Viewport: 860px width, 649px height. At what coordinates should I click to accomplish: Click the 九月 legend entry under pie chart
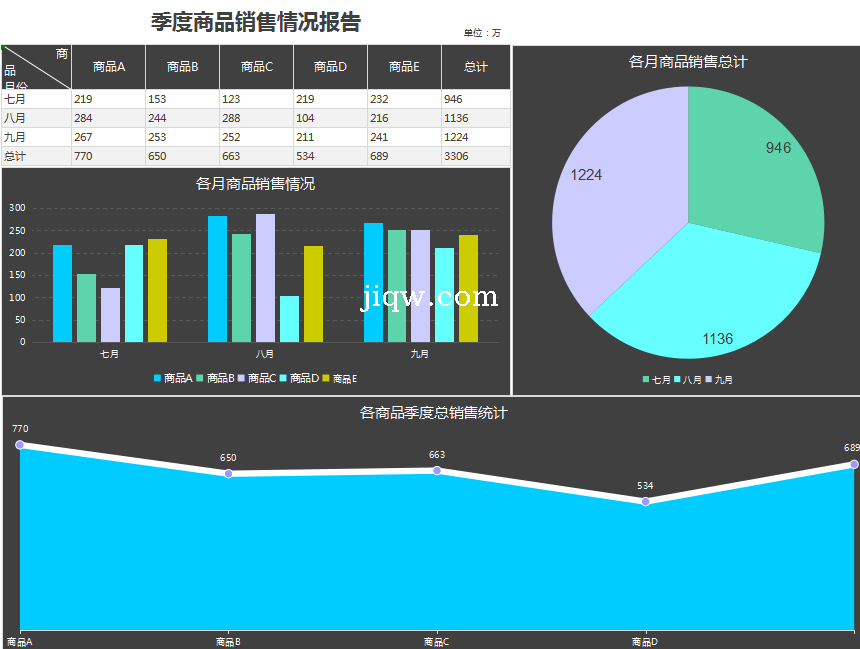[718, 380]
